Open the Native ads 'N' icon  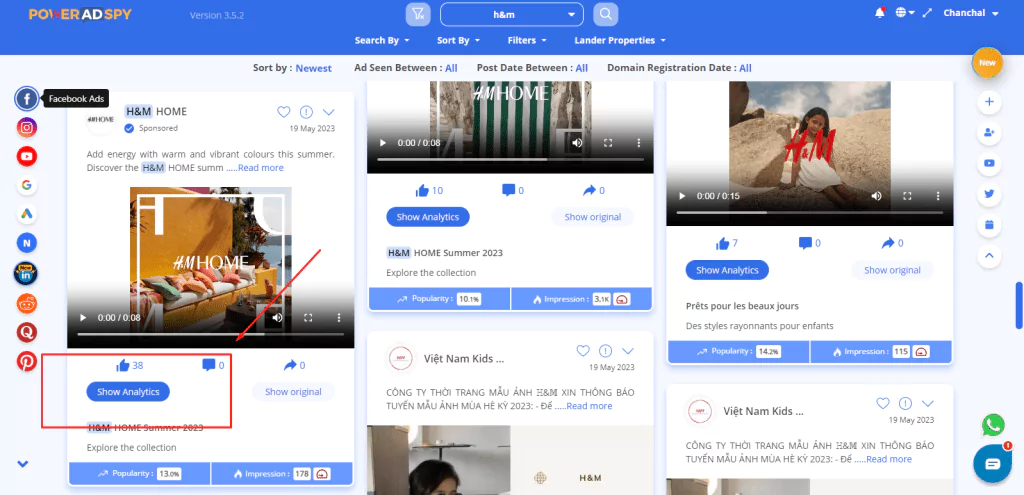pos(27,244)
